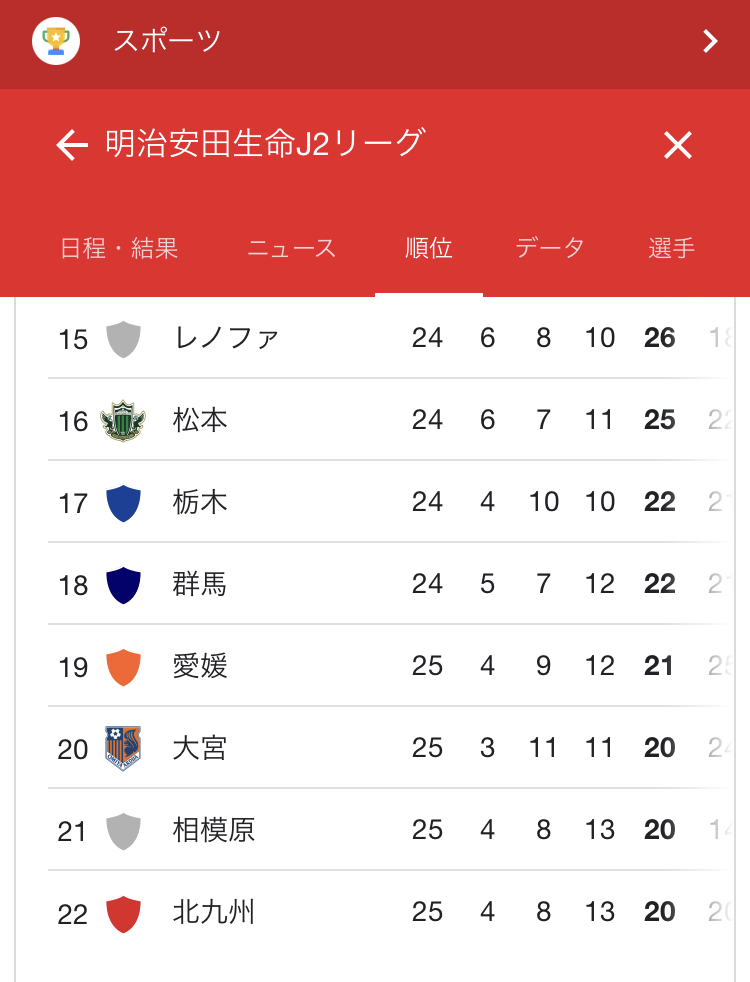The height and width of the screenshot is (982, 750).
Task: Click the 大宮 team crest
Action: (x=123, y=749)
